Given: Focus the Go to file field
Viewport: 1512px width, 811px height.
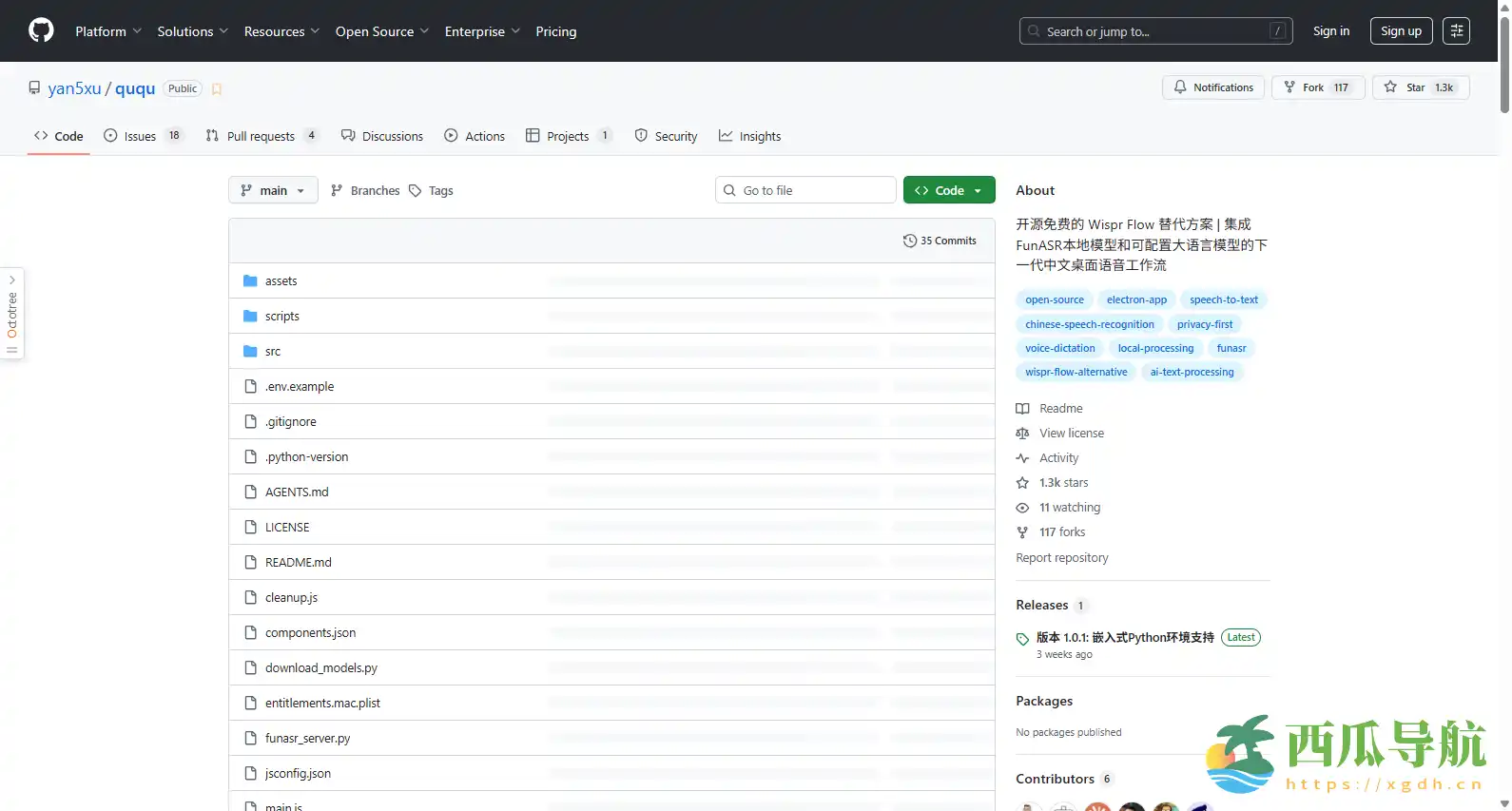Looking at the screenshot, I should pyautogui.click(x=813, y=191).
